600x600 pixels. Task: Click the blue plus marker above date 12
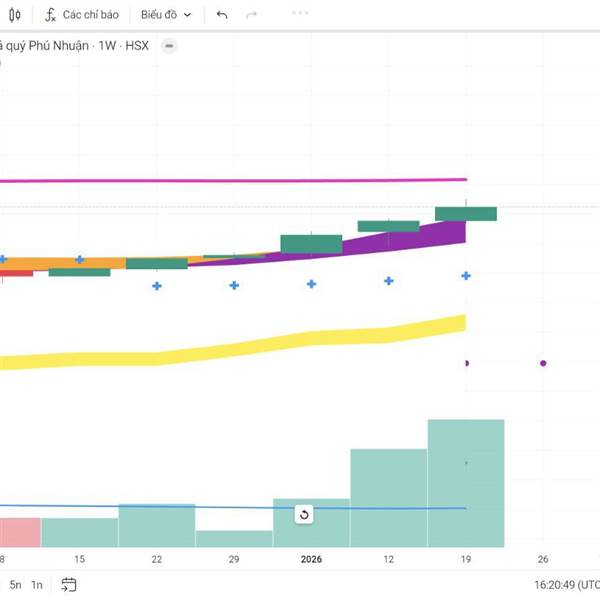pyautogui.click(x=389, y=281)
